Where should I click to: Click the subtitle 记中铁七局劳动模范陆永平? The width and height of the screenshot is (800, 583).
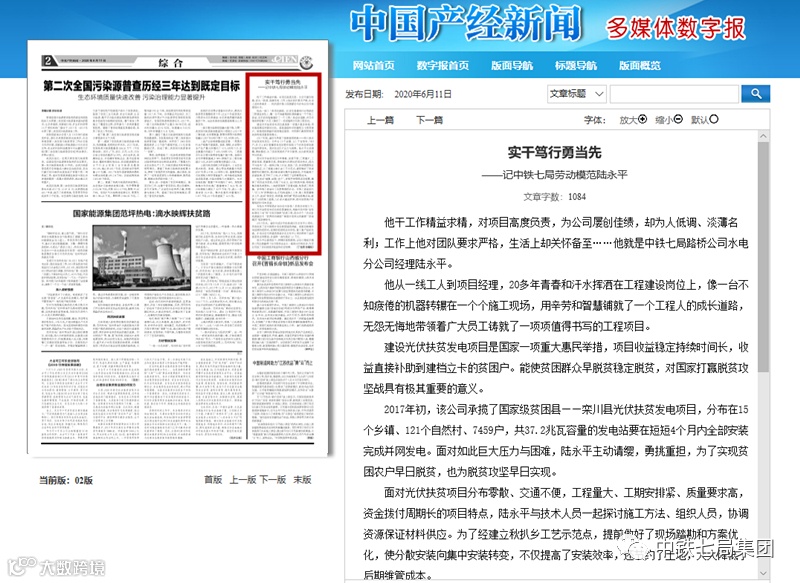pyautogui.click(x=555, y=174)
